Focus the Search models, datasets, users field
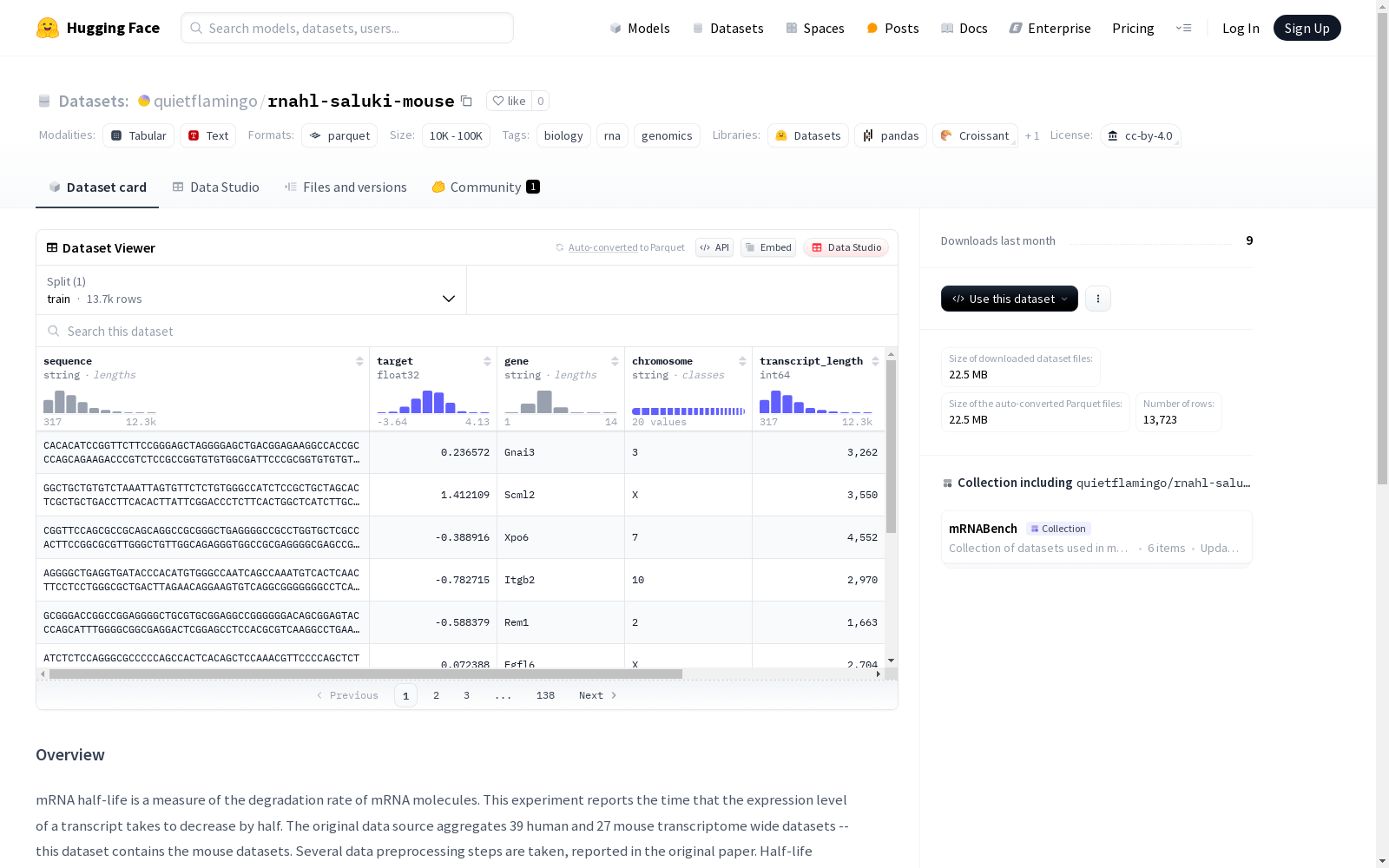This screenshot has height=868, width=1389. [347, 28]
